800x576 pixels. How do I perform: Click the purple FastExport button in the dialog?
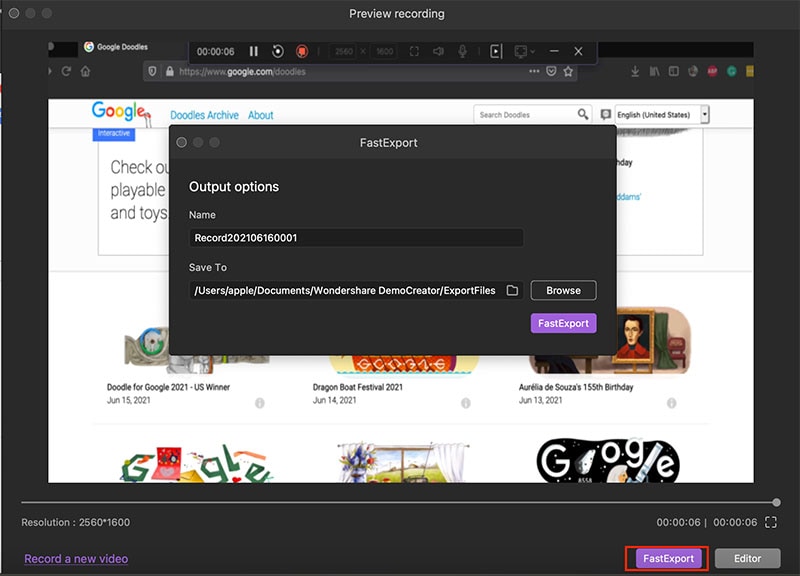[x=563, y=323]
